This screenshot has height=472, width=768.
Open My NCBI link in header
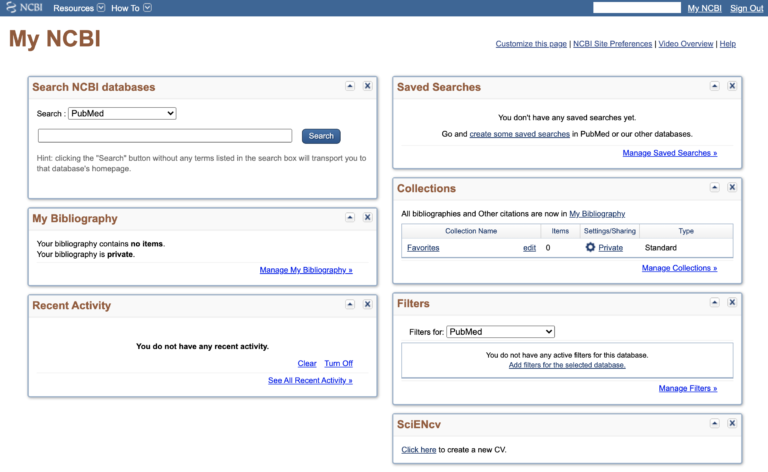(x=704, y=8)
